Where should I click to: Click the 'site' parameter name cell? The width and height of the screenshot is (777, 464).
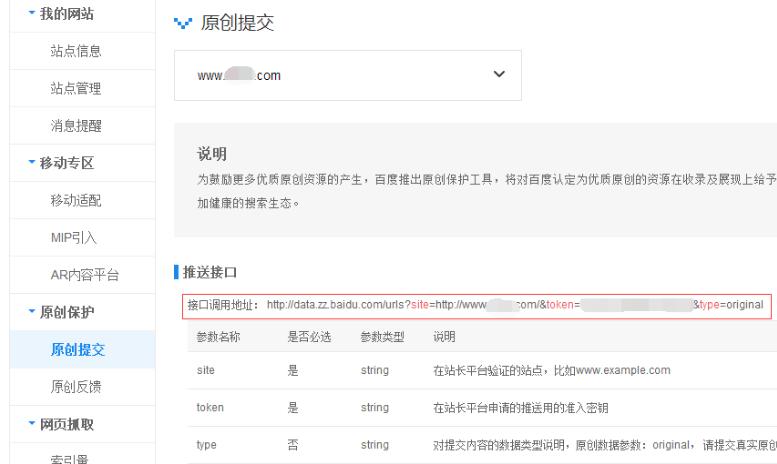pos(206,370)
